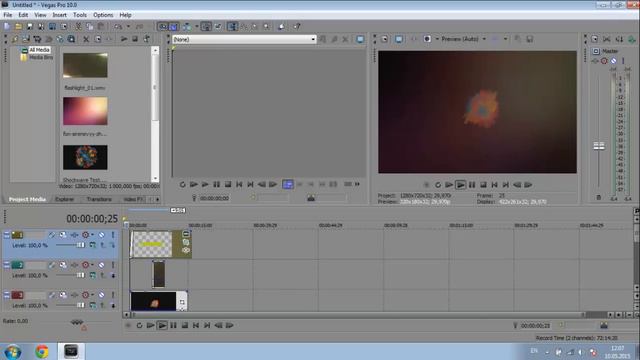Switch to the Transitions tab
Viewport: 640px width, 360px height.
point(99,199)
